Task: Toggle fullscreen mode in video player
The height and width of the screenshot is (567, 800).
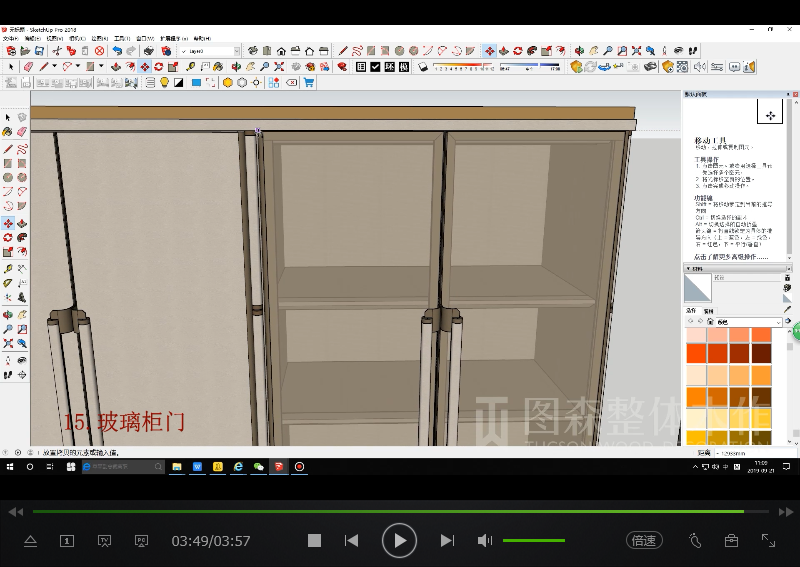Action: click(x=768, y=540)
